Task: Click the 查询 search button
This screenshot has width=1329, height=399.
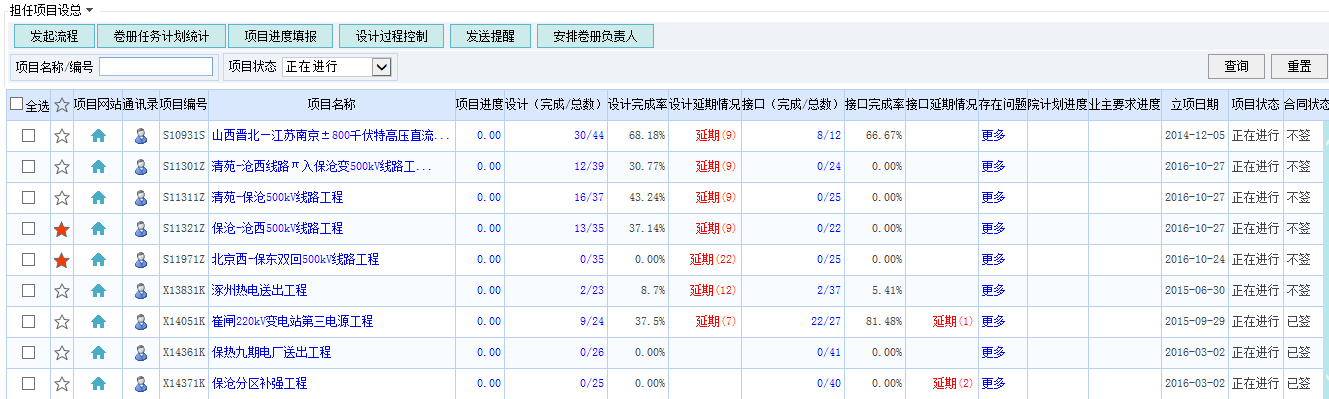Action: (1236, 67)
